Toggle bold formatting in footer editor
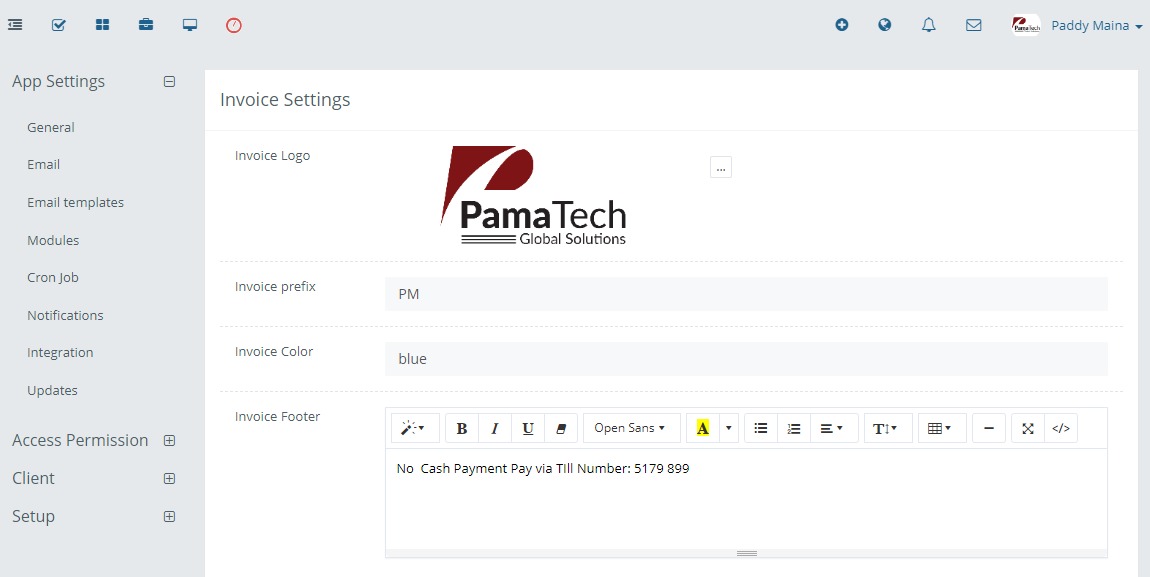This screenshot has height=577, width=1150. pyautogui.click(x=462, y=428)
